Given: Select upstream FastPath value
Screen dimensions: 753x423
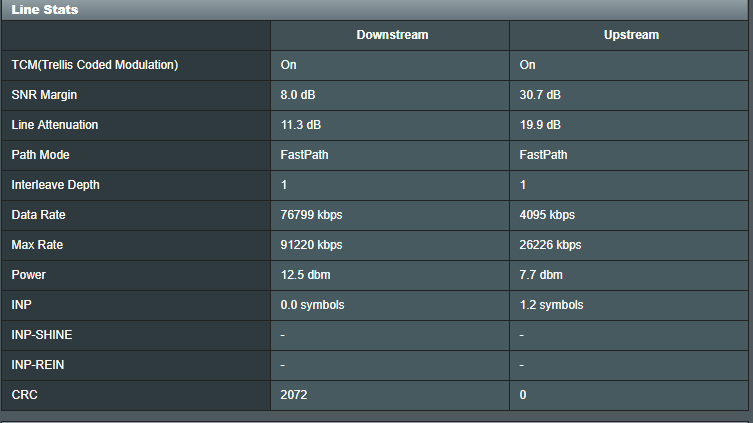Looking at the screenshot, I should (x=543, y=155).
